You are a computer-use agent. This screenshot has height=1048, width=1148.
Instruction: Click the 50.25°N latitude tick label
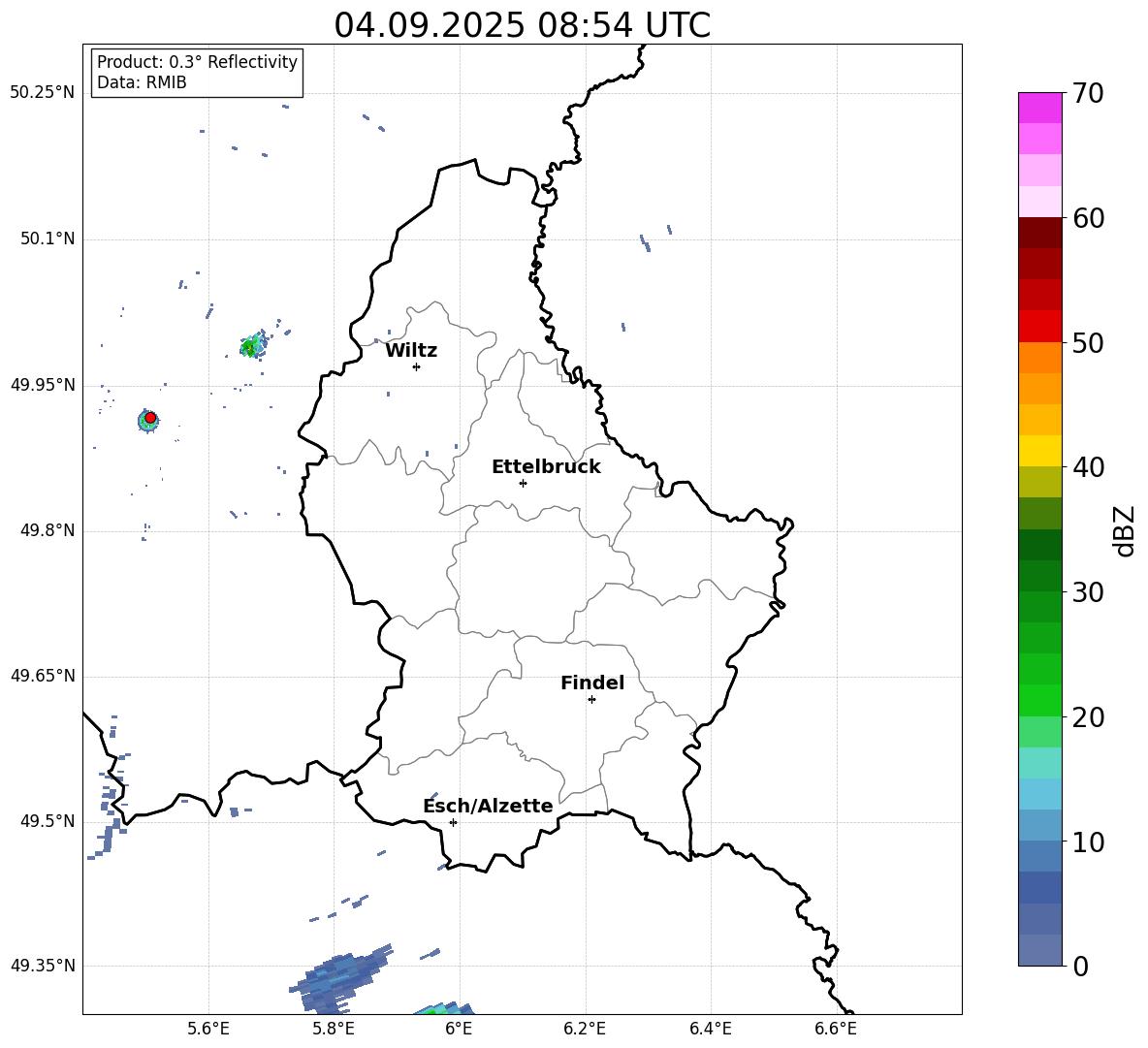(43, 93)
